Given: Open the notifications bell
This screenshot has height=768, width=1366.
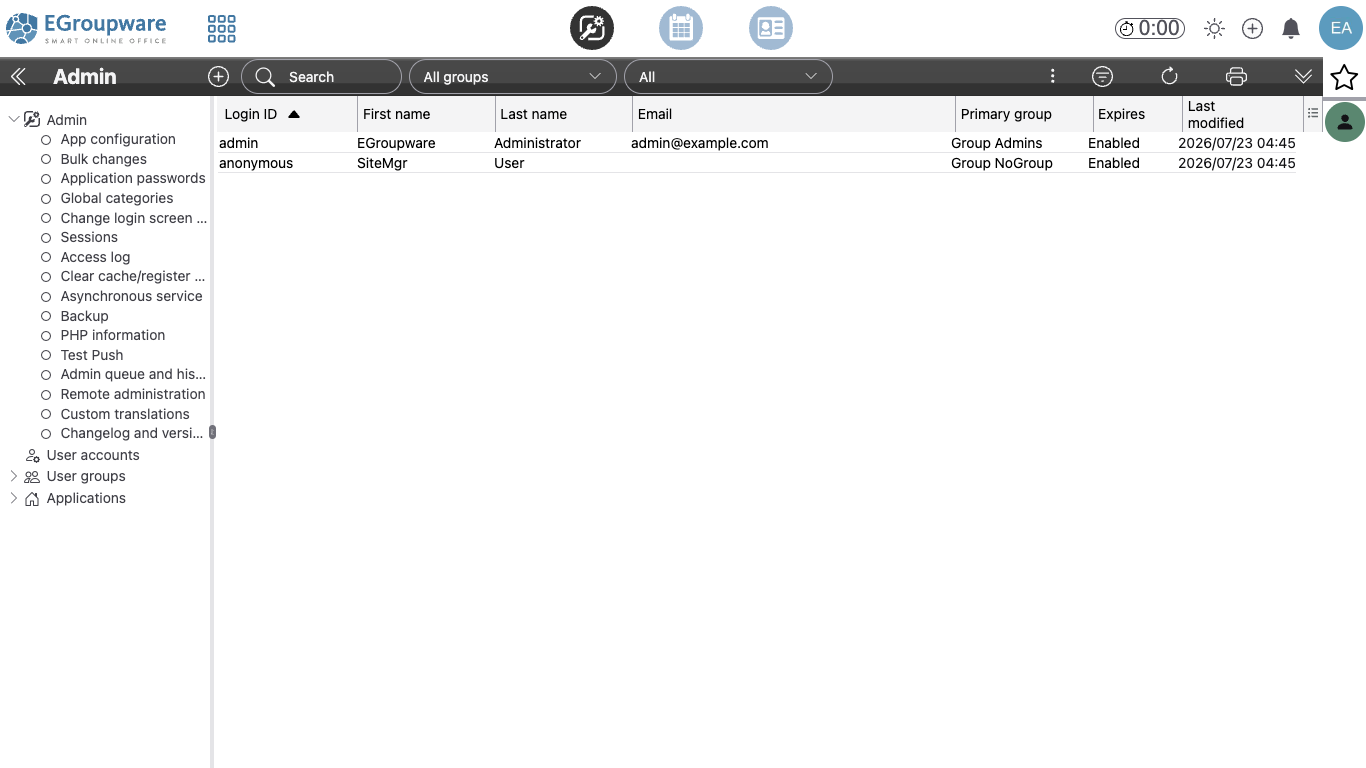Looking at the screenshot, I should (x=1291, y=29).
